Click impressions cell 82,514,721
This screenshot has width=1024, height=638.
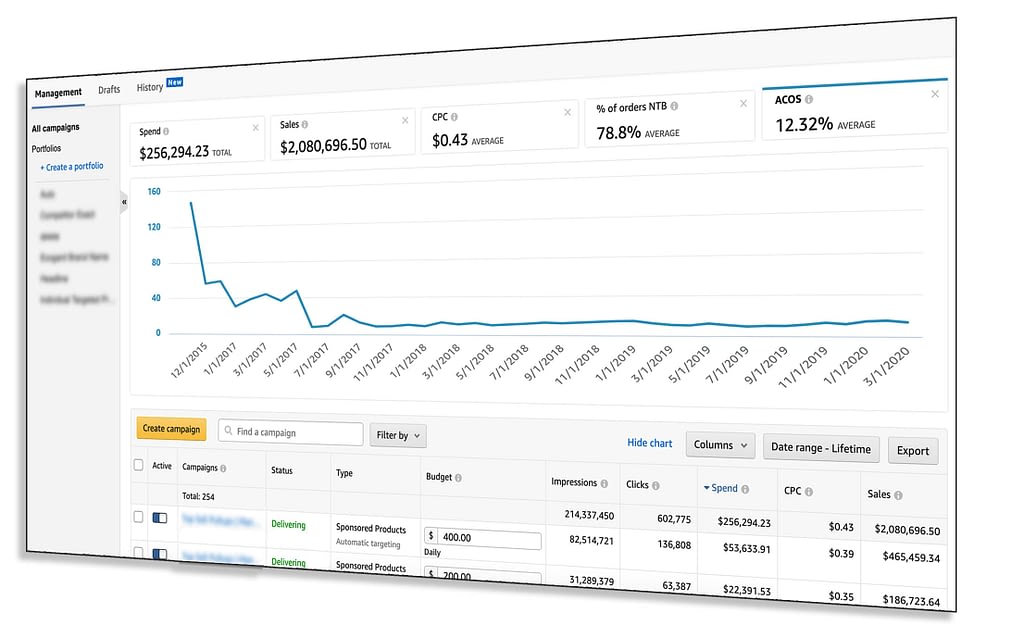point(591,540)
